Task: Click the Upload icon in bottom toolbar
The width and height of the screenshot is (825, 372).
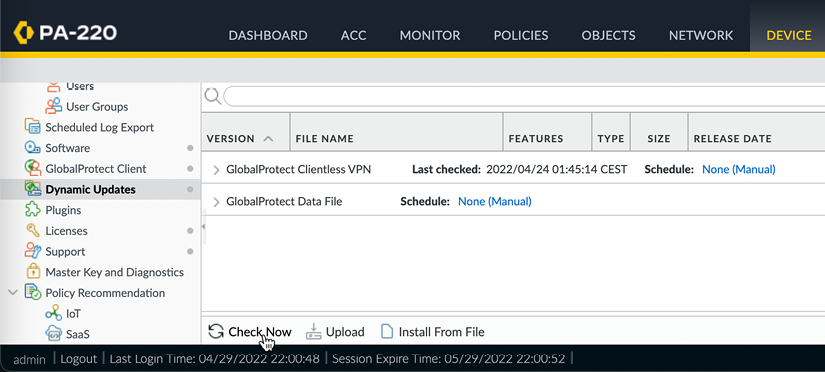Action: pos(314,331)
